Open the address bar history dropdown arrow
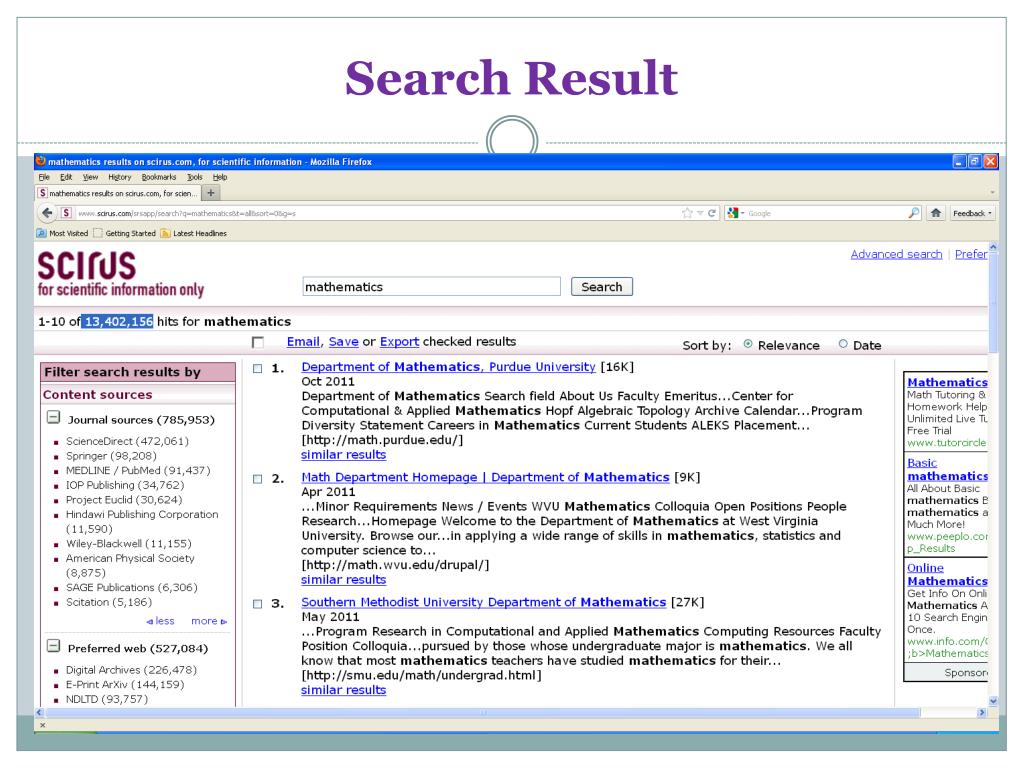The image size is (1024, 768). 700,214
